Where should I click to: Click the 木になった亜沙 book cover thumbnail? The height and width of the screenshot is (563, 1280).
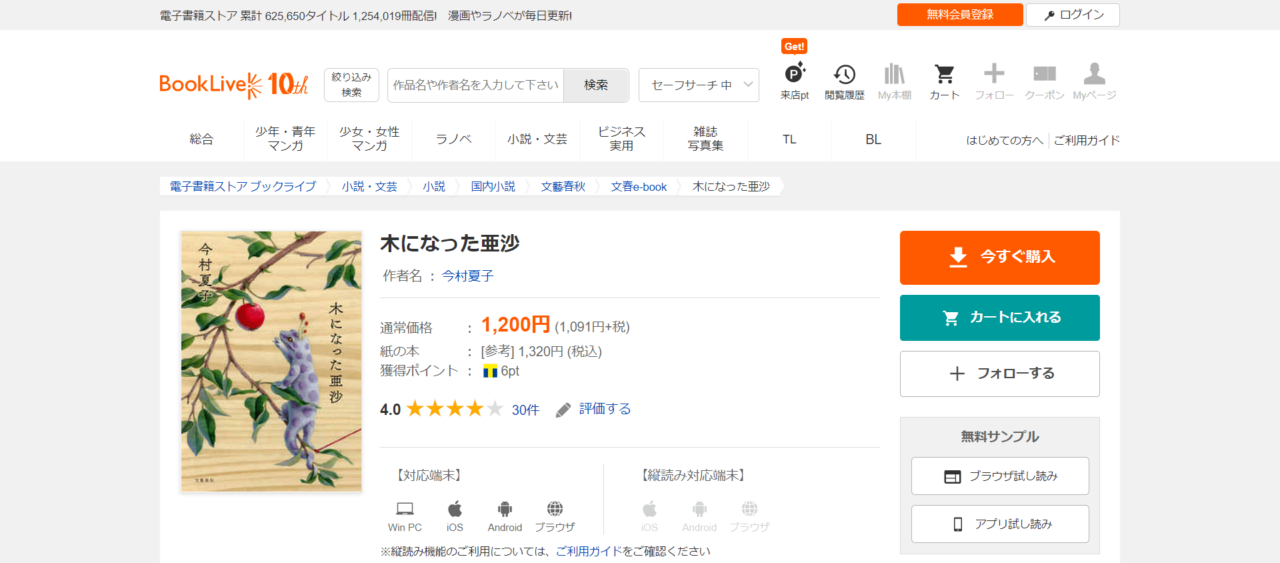[x=271, y=361]
